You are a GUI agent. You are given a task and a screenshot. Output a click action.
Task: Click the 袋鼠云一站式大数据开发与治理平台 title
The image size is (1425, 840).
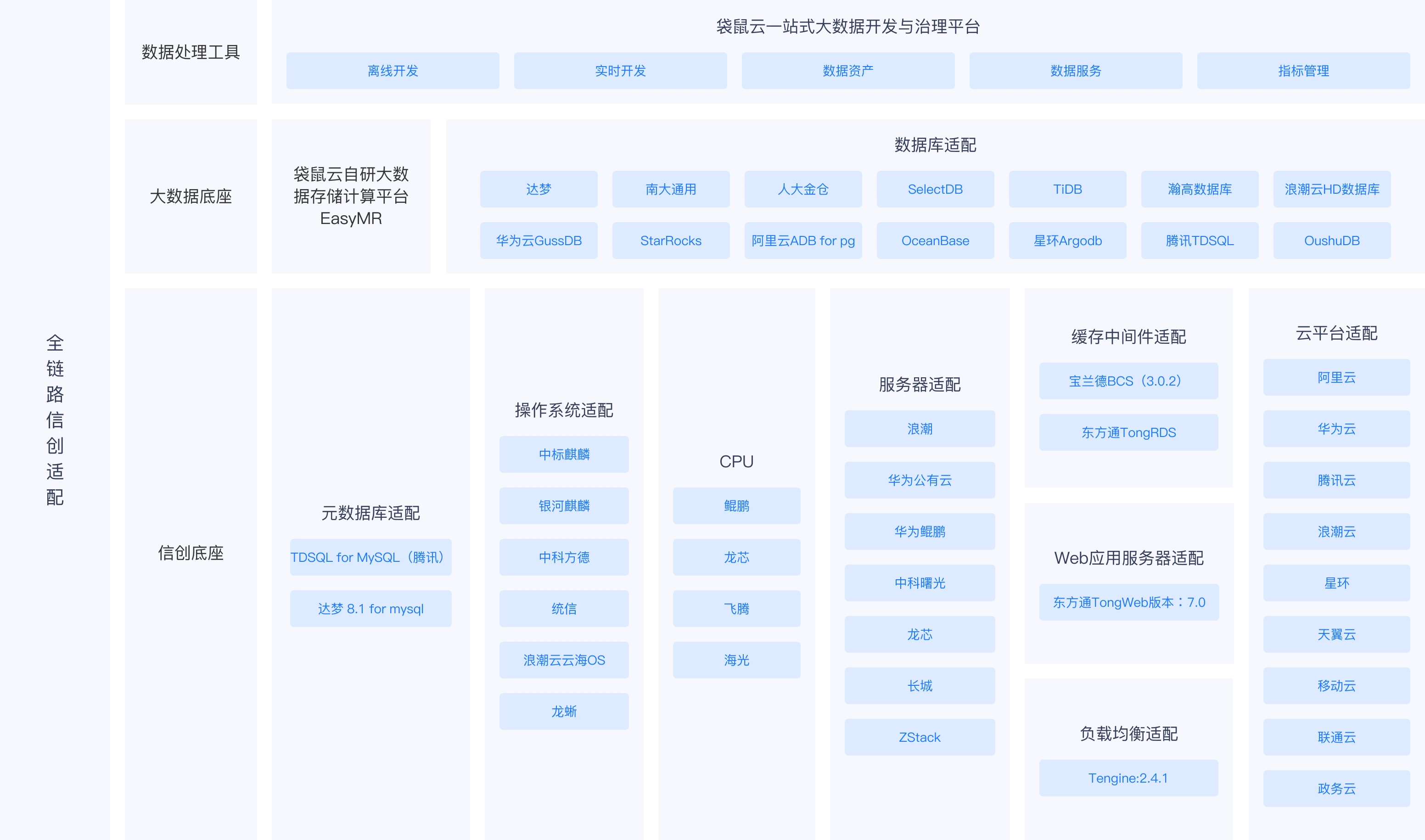[x=847, y=27]
